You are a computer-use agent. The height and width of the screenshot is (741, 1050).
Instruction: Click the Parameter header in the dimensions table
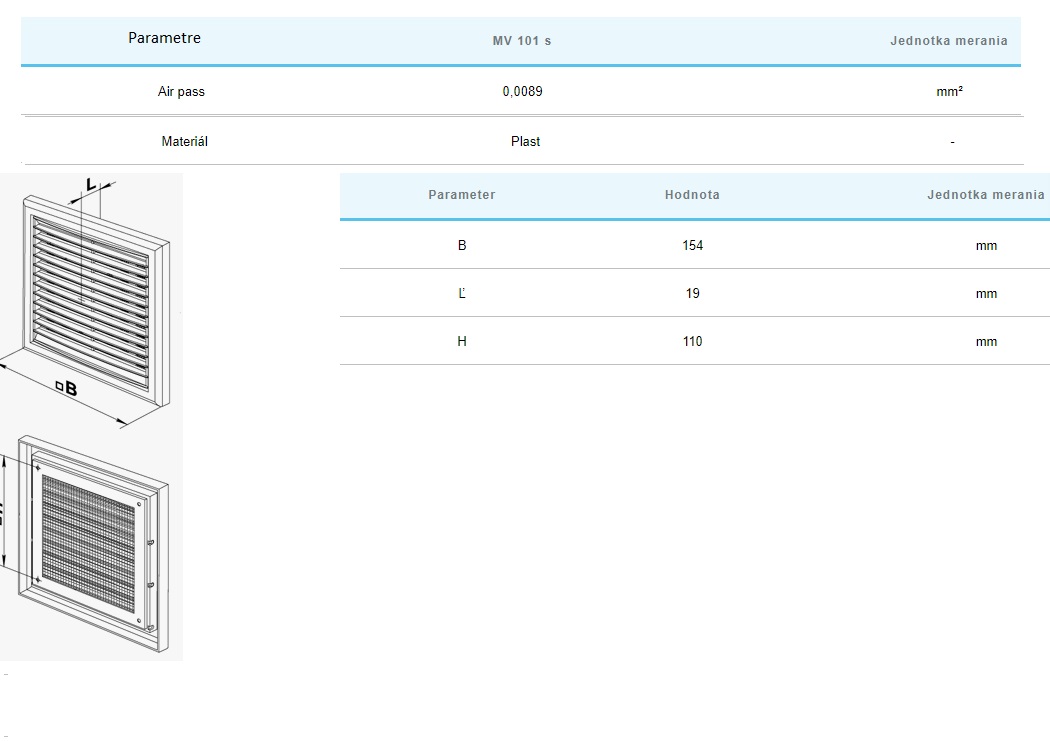click(x=461, y=195)
